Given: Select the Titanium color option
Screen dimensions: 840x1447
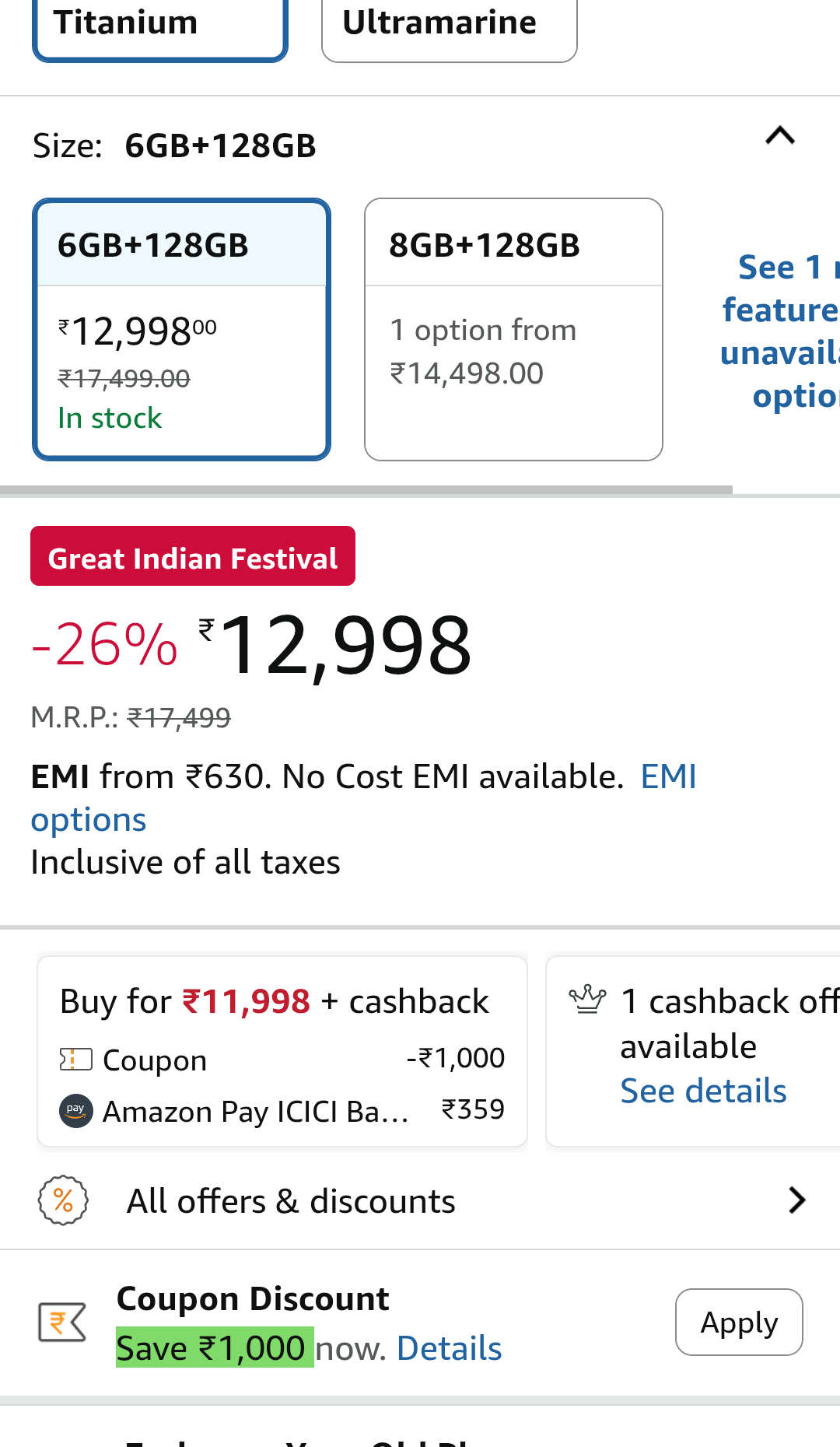Looking at the screenshot, I should tap(160, 26).
